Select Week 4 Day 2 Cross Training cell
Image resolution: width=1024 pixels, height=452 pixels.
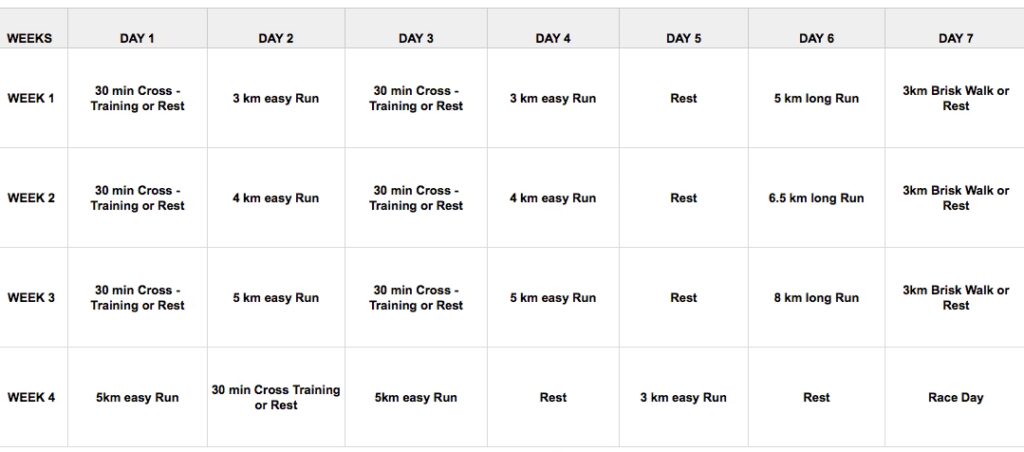tap(276, 398)
